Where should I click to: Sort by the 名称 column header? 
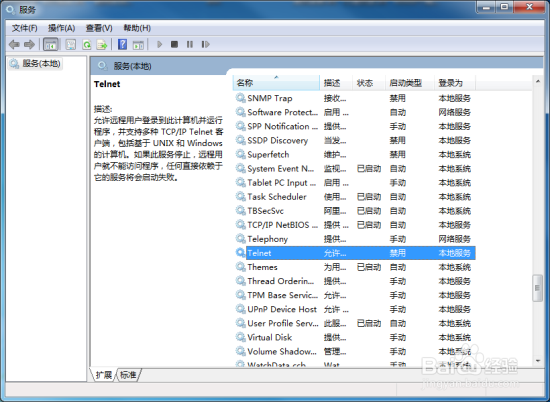click(x=276, y=83)
